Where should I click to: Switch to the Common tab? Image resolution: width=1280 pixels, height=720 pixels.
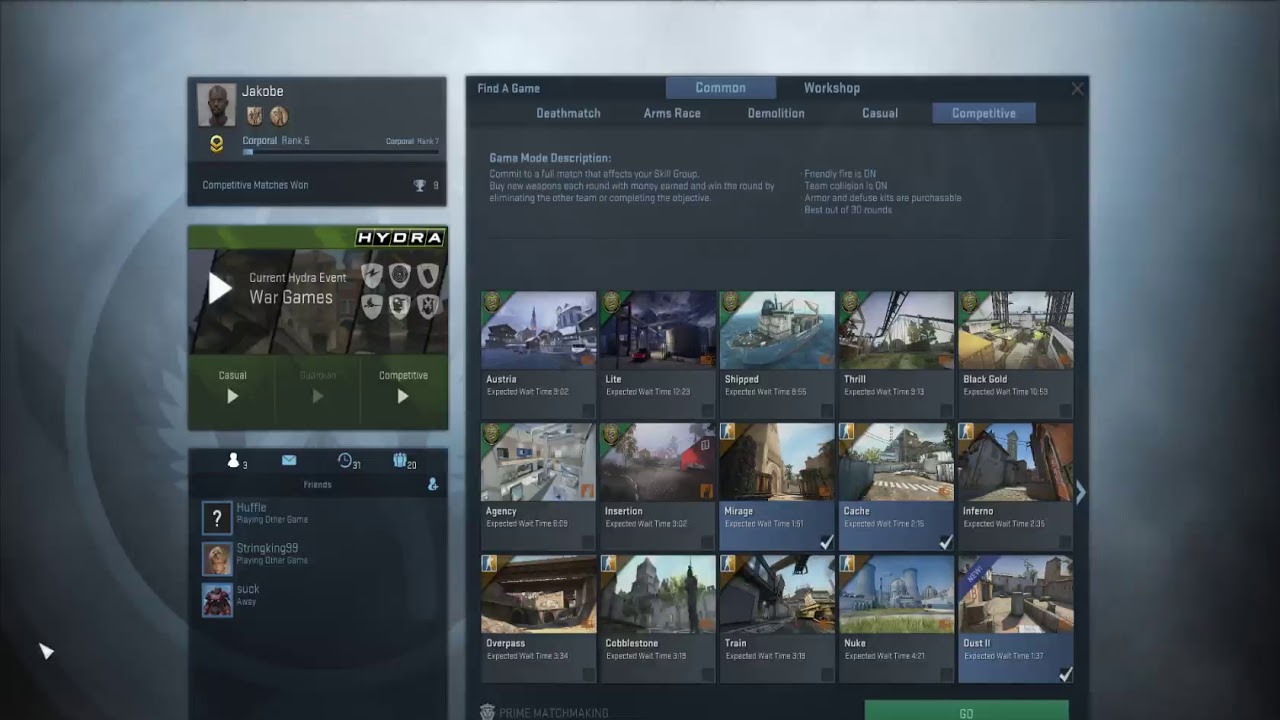pyautogui.click(x=721, y=88)
